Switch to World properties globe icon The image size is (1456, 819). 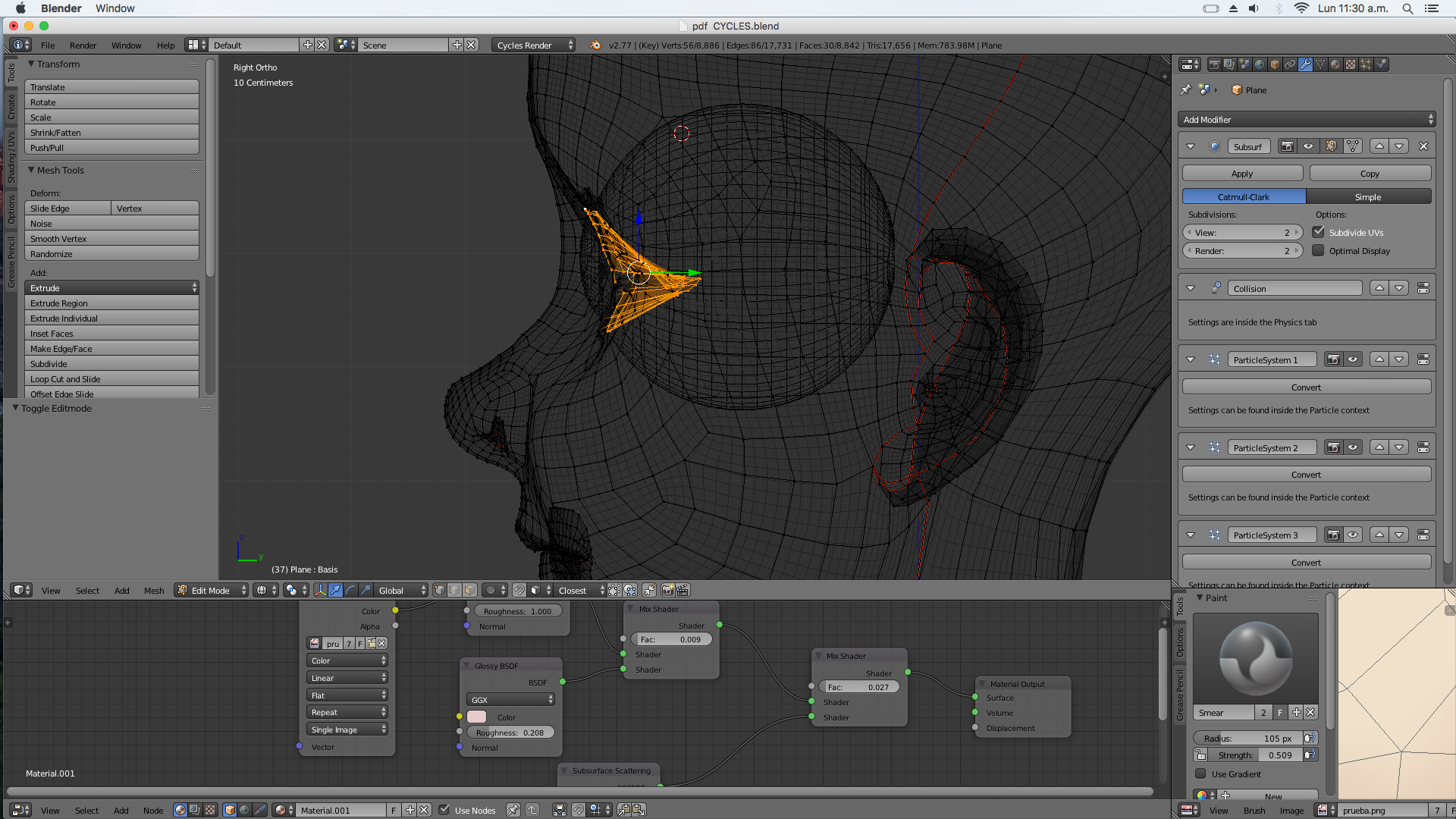click(x=1260, y=64)
